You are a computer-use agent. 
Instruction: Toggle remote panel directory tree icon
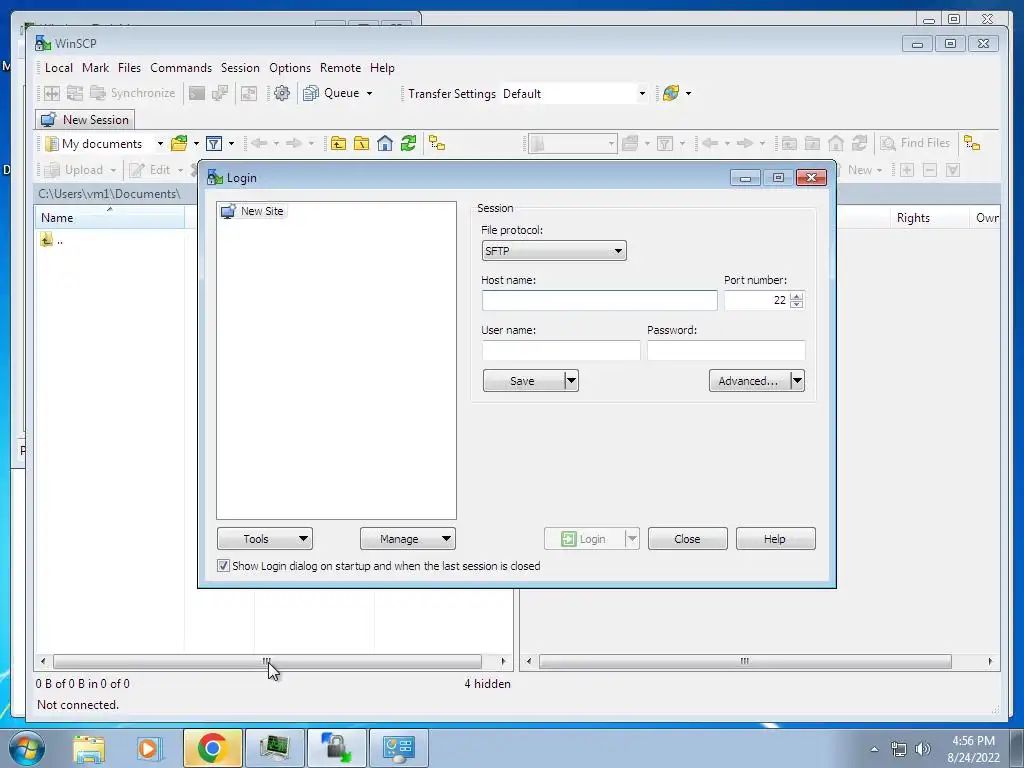click(x=972, y=144)
